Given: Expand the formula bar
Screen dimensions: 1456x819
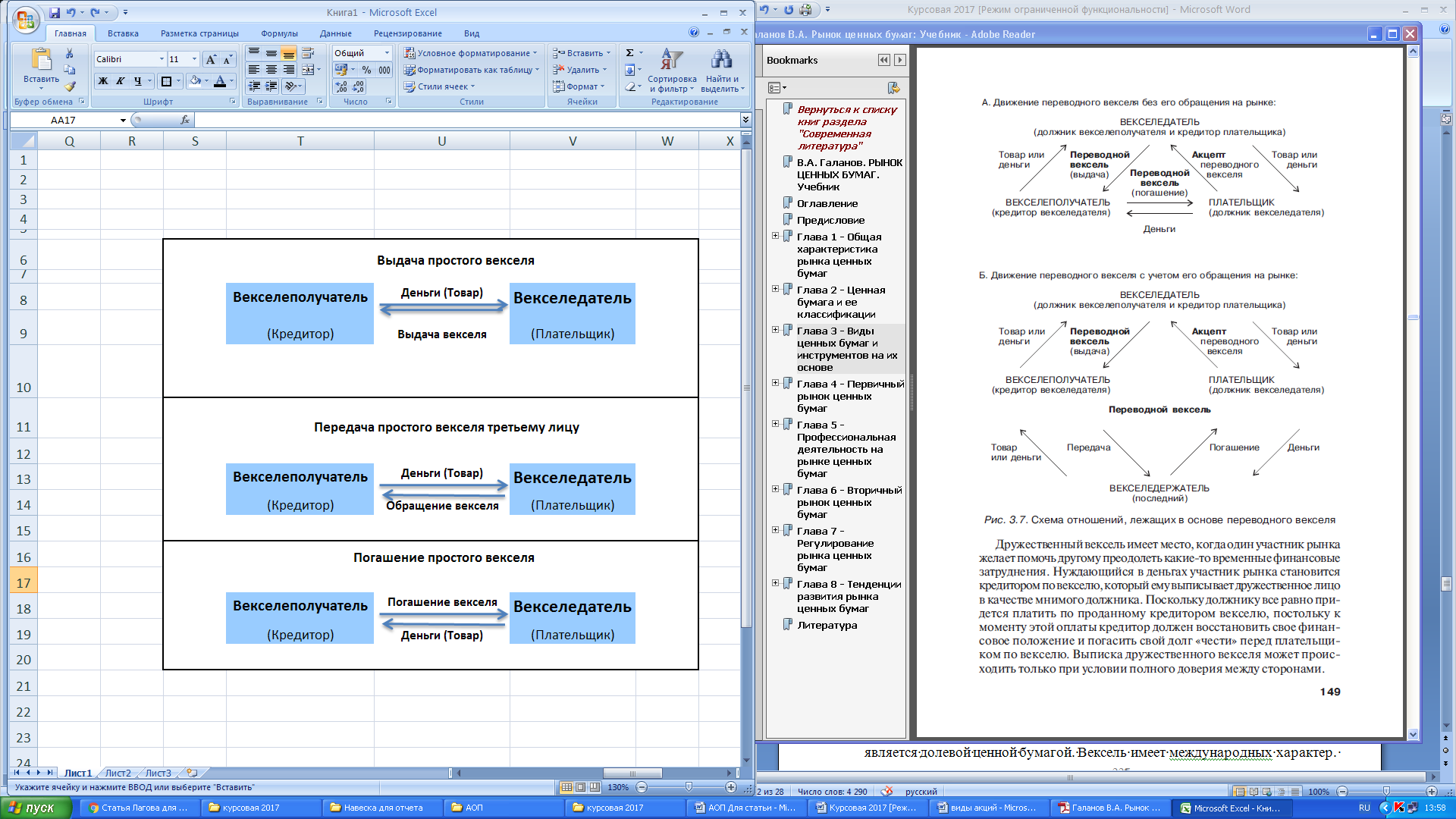Looking at the screenshot, I should (x=745, y=120).
